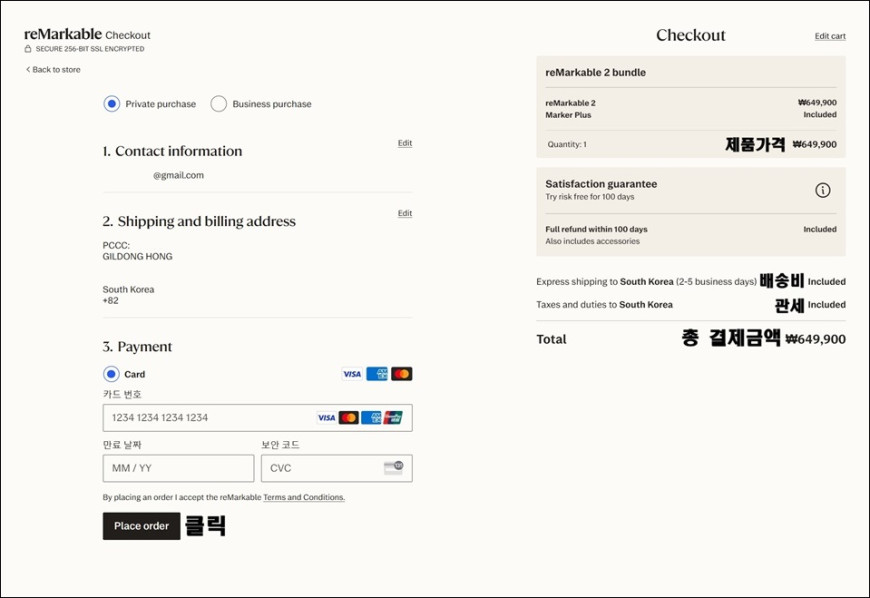870x598 pixels.
Task: Select the Card payment method
Action: point(111,374)
